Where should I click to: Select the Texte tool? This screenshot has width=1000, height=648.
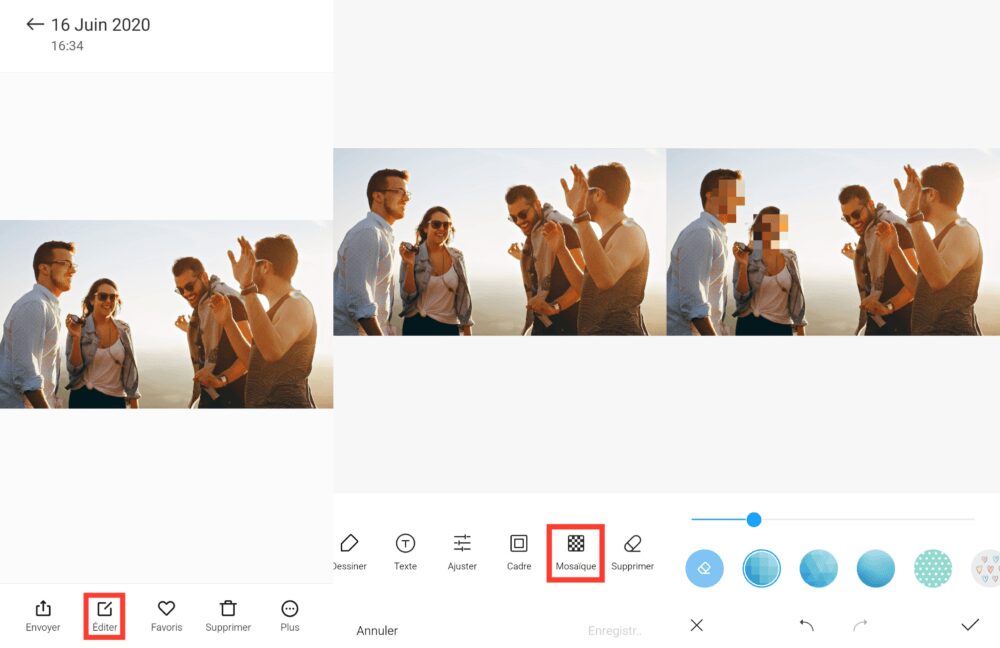click(405, 552)
